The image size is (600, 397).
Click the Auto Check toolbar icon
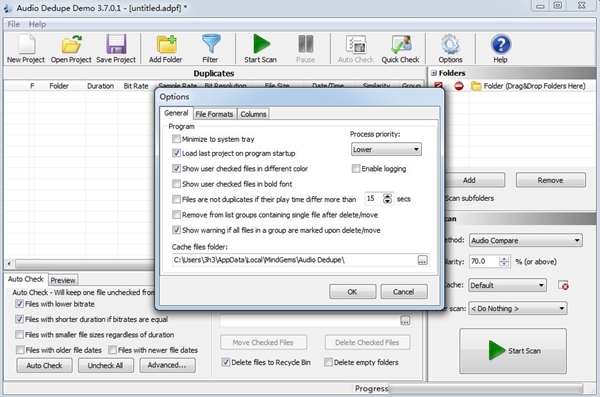point(355,49)
